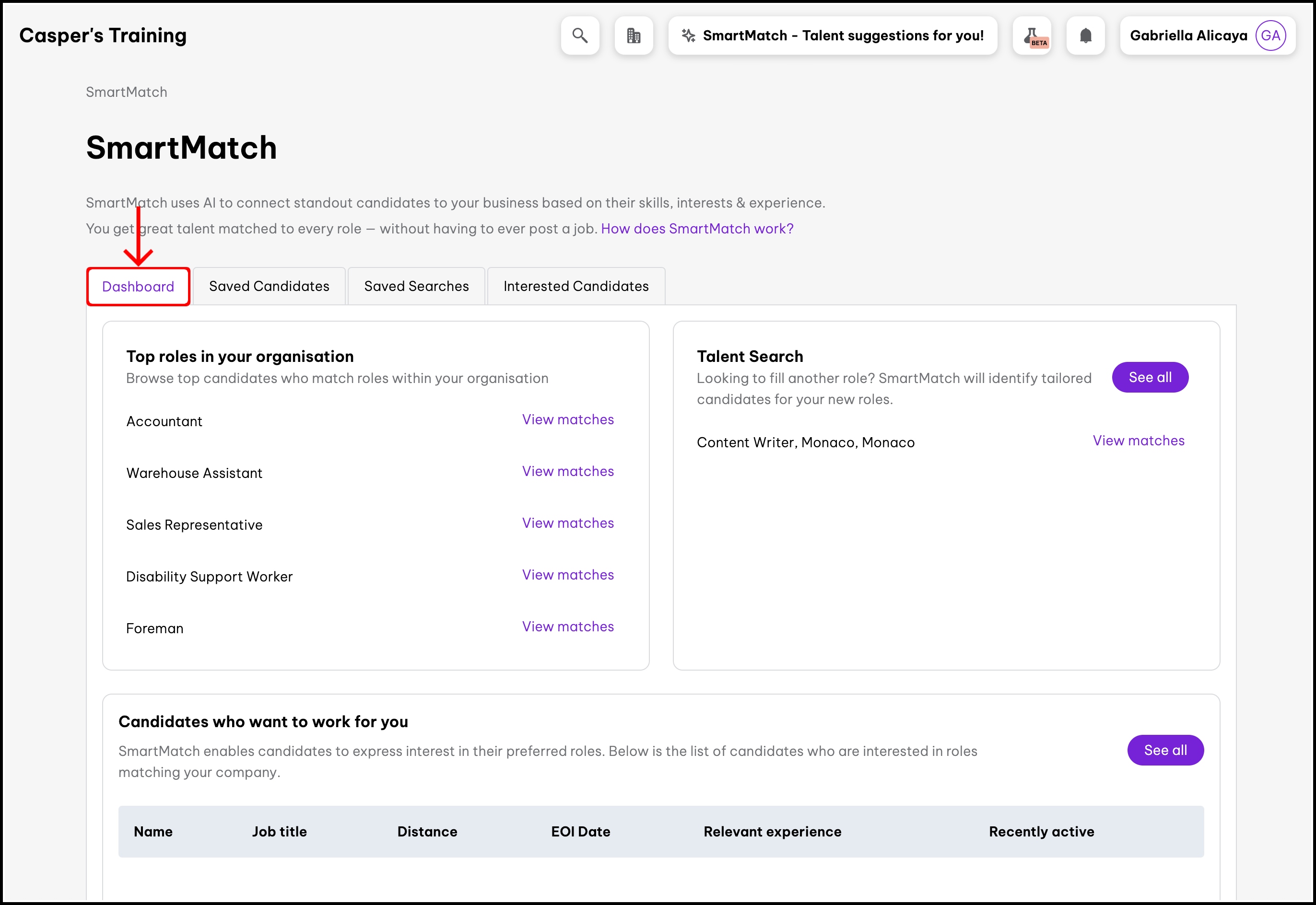The height and width of the screenshot is (905, 1316).
Task: View matches for Warehouse Assistant
Action: tap(567, 471)
